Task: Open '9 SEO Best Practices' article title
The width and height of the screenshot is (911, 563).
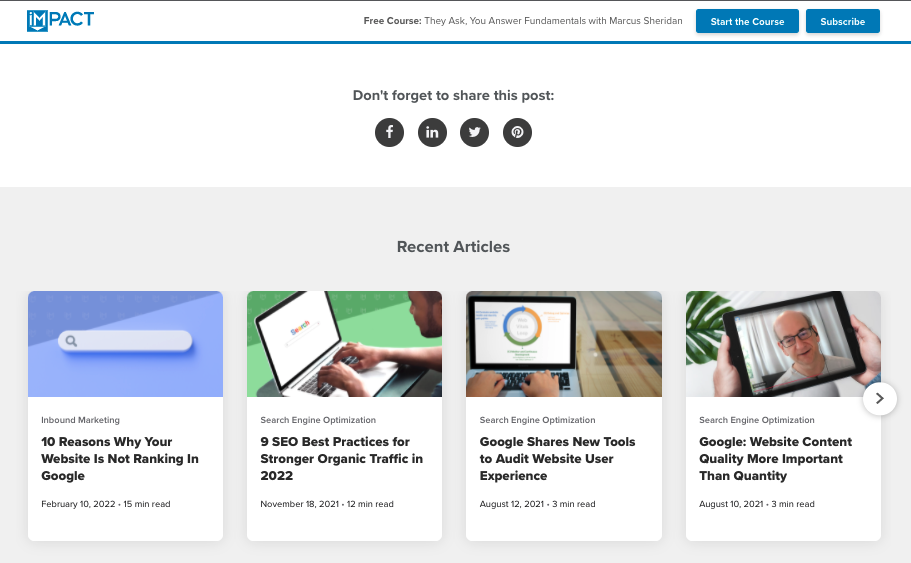Action: 342,458
